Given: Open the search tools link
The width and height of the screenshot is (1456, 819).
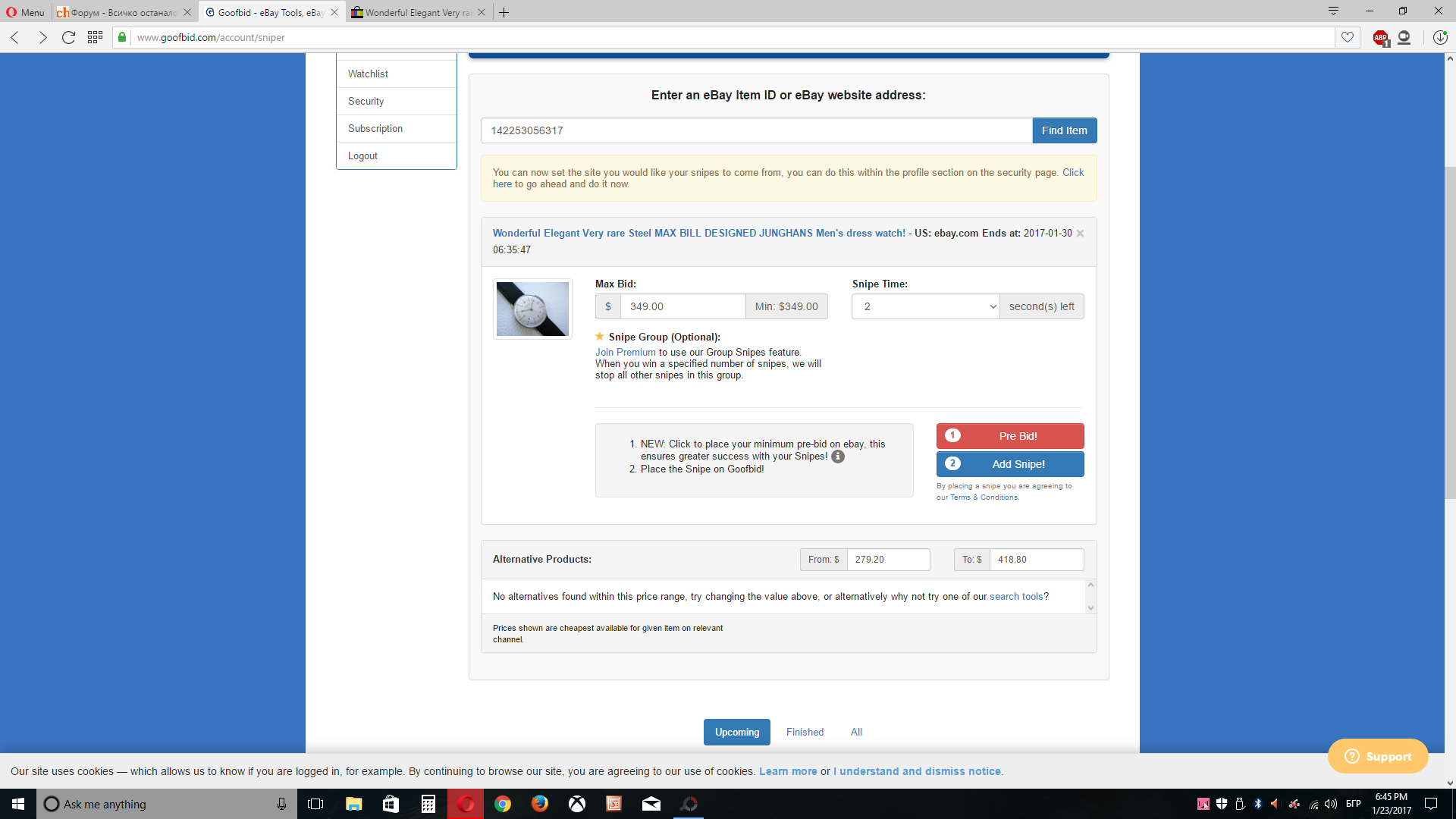Looking at the screenshot, I should (x=1016, y=597).
